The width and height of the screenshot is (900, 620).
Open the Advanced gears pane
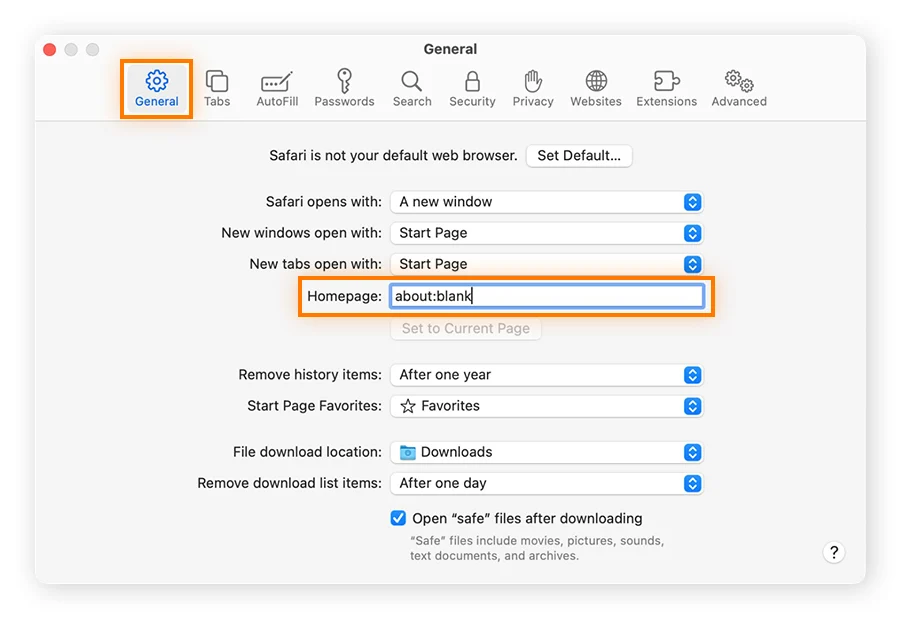(739, 88)
